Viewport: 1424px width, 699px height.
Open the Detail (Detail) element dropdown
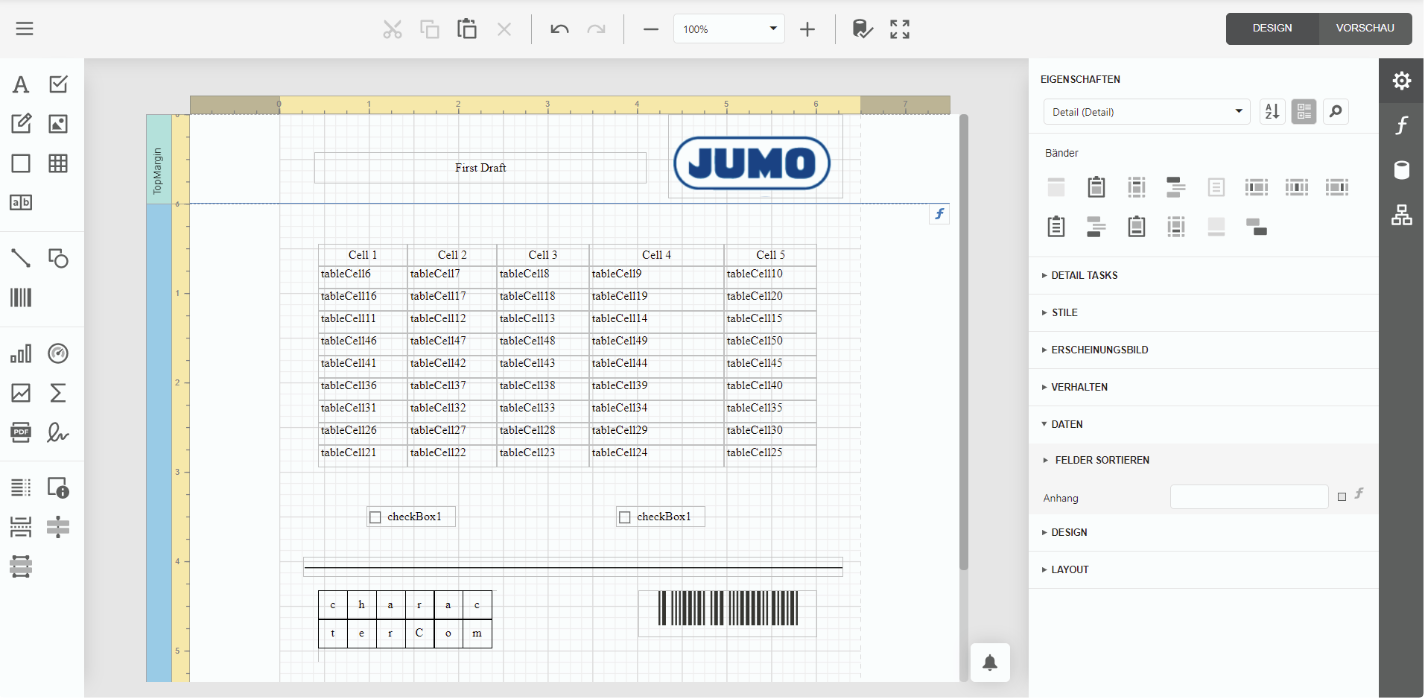tap(1146, 112)
